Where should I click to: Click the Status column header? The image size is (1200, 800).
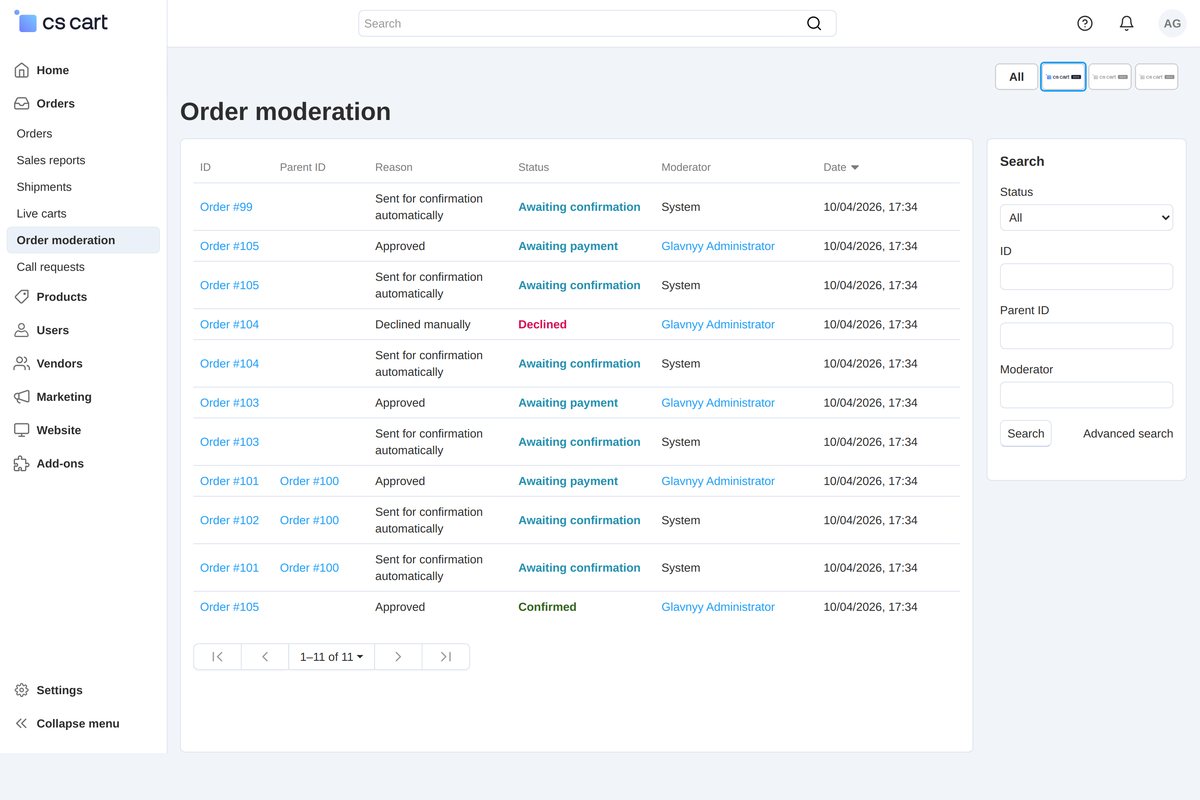[533, 167]
